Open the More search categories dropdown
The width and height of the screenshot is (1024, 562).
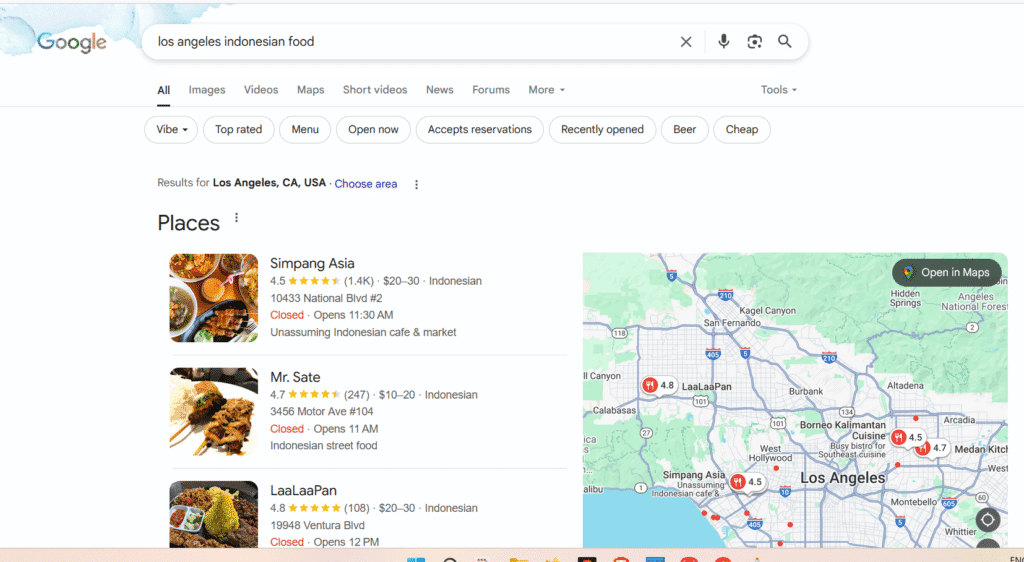point(547,90)
